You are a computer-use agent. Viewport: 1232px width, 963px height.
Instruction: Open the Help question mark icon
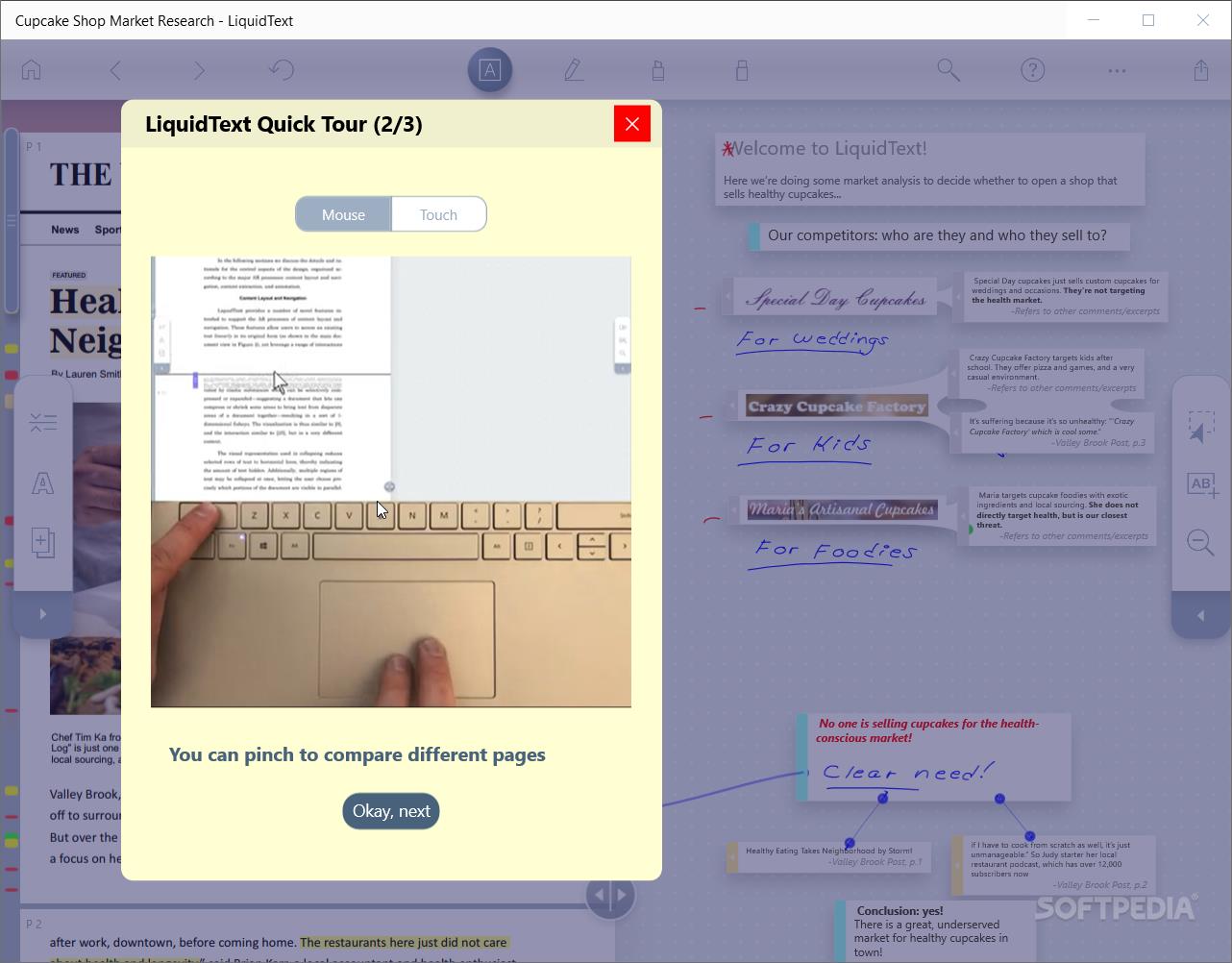(1033, 70)
